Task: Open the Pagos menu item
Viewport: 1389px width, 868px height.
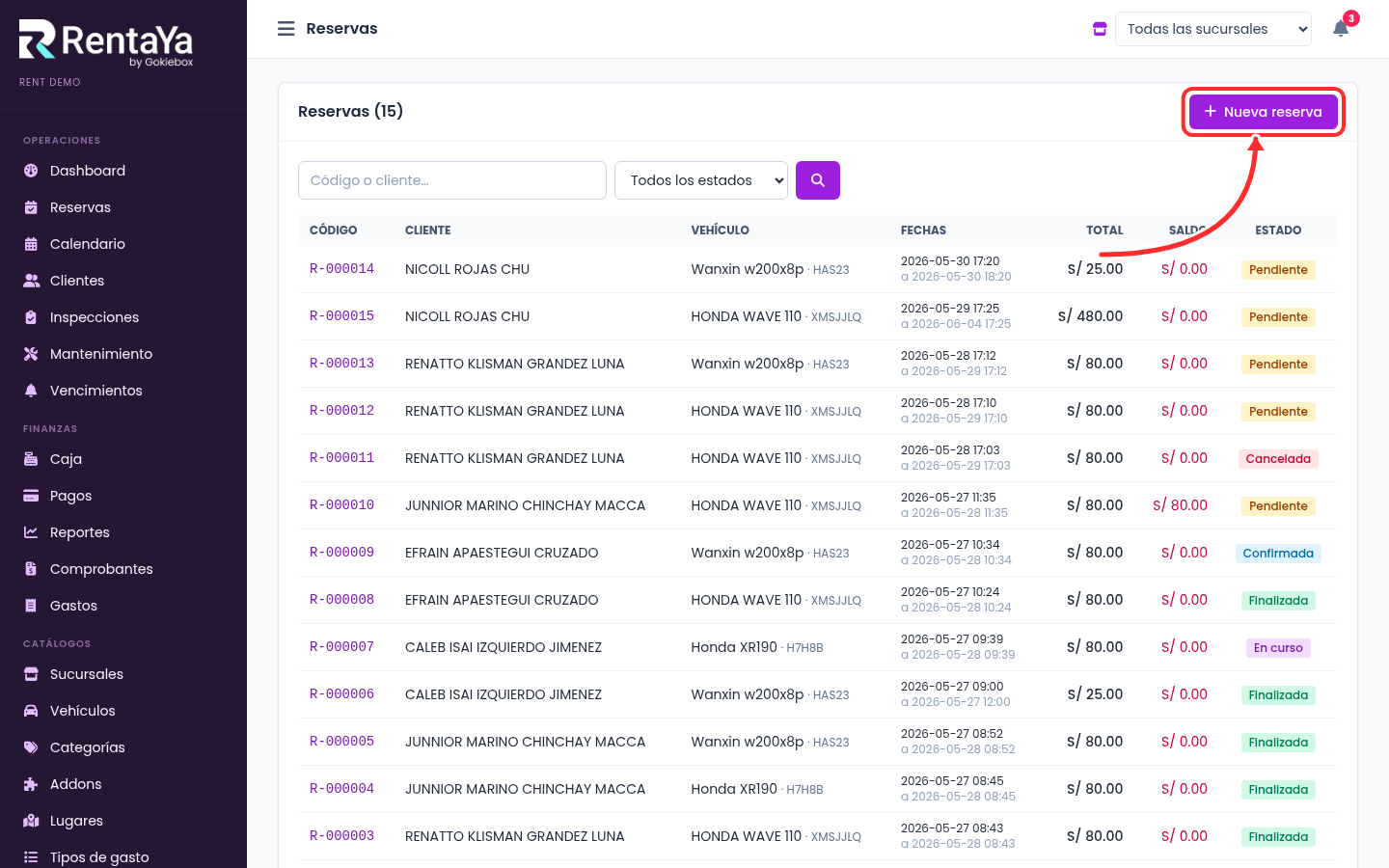Action: click(x=123, y=496)
